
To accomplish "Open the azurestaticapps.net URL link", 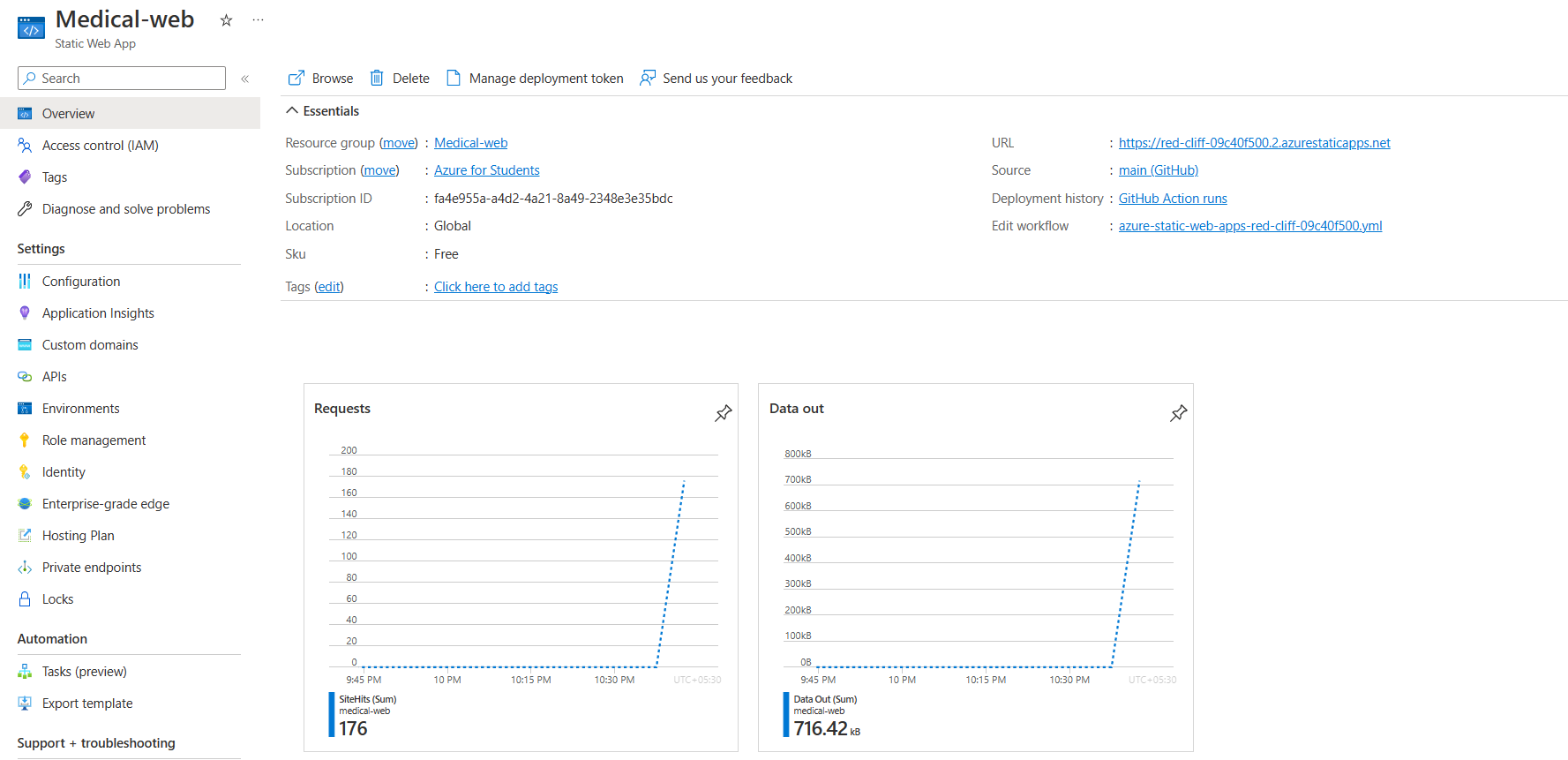I will 1255,143.
